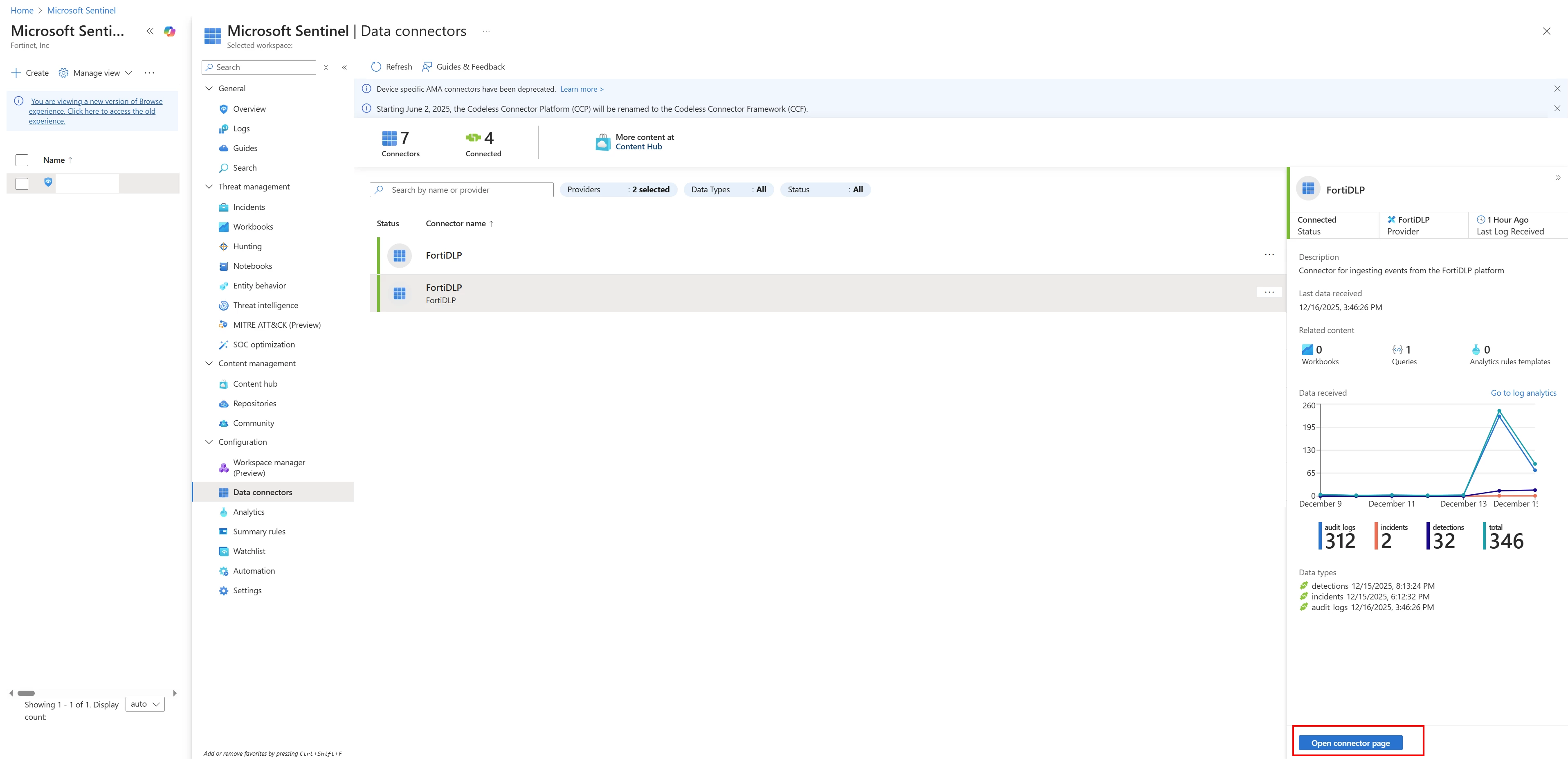Open Hunting page

tap(247, 246)
